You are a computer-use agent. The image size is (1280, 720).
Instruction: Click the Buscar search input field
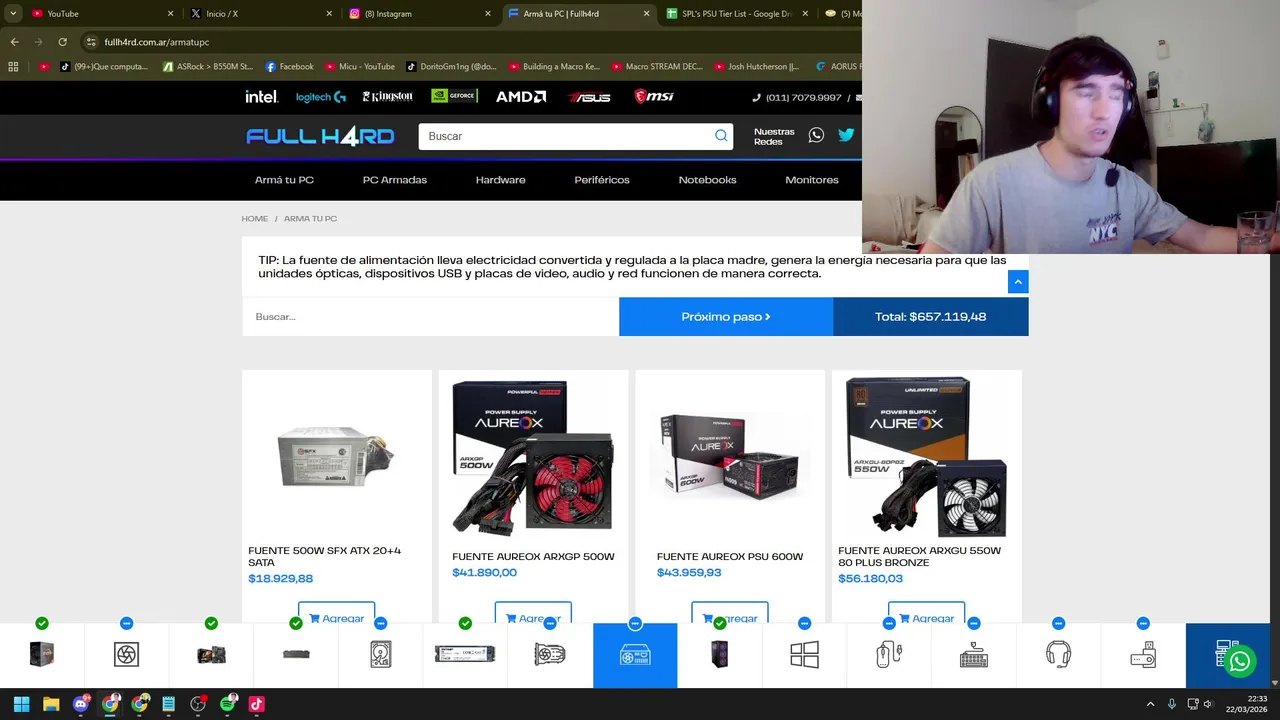tap(565, 136)
